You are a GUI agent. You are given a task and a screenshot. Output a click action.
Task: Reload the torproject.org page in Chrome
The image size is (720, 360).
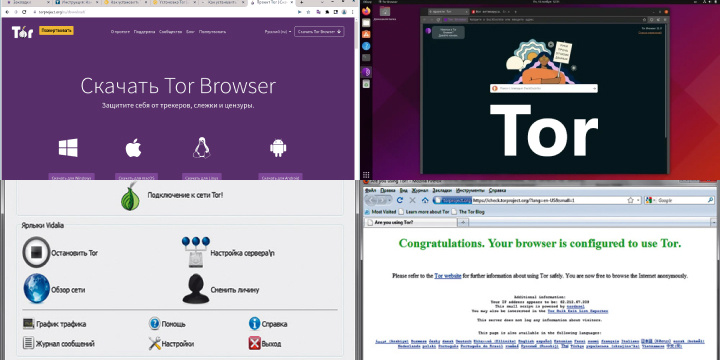coord(24,12)
